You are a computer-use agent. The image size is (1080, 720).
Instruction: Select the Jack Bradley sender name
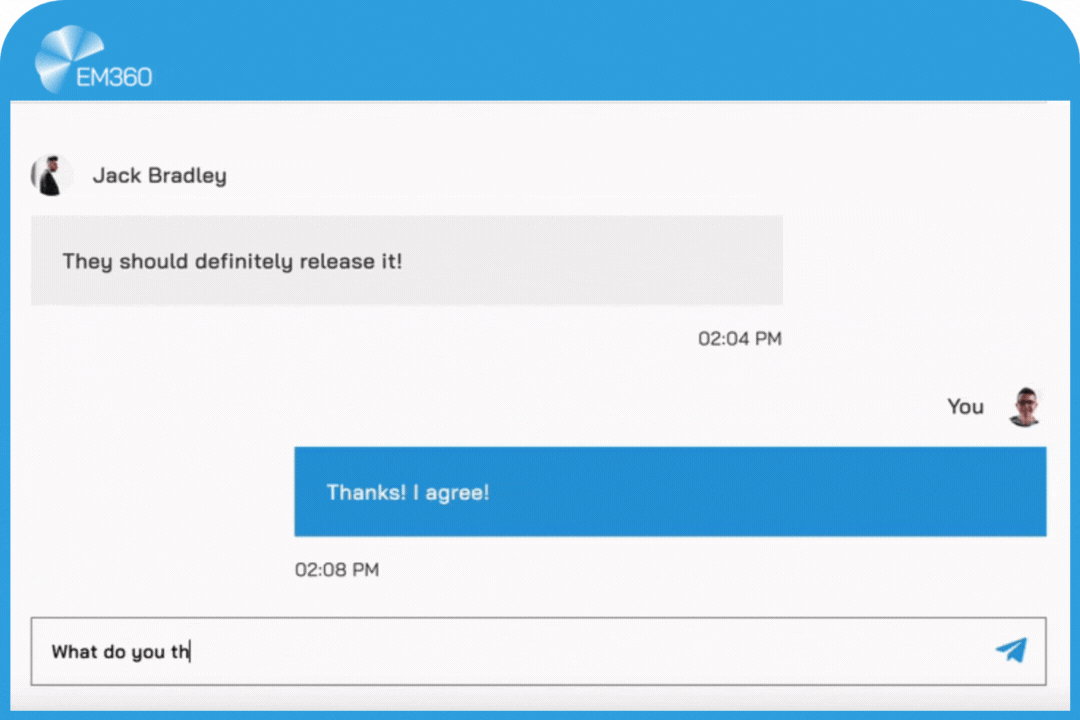click(x=160, y=176)
